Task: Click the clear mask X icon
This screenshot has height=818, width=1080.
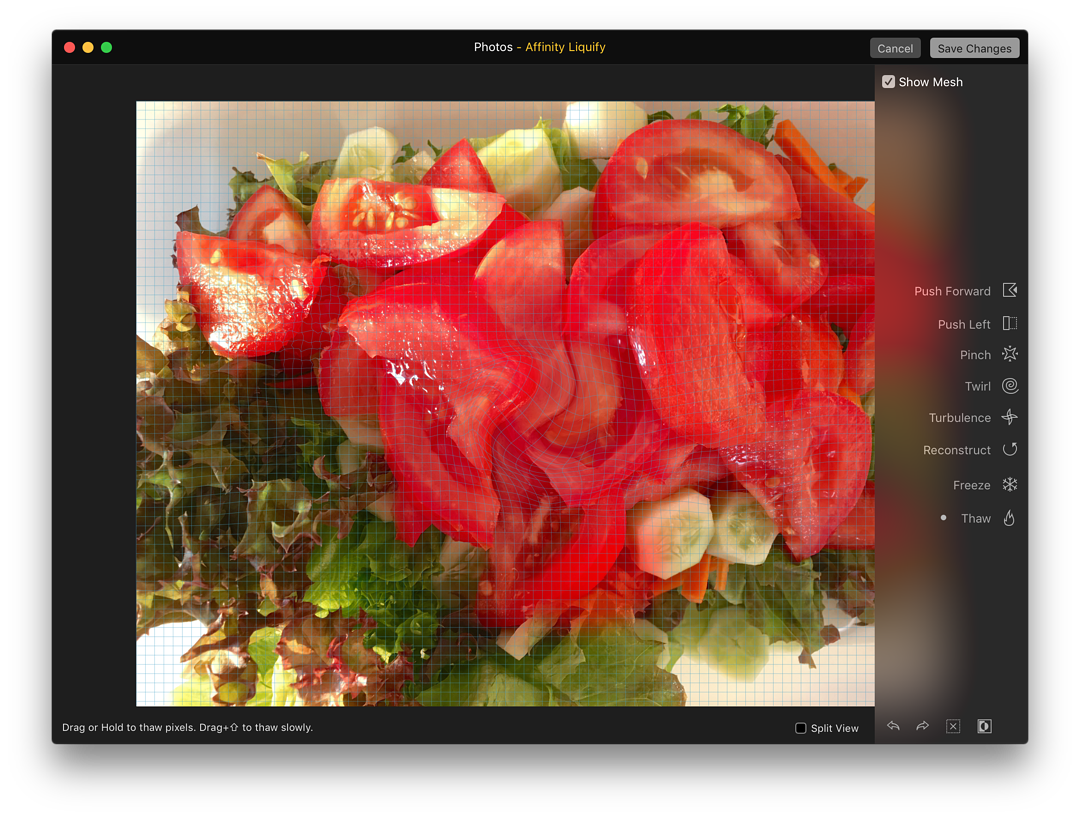Action: 953,726
